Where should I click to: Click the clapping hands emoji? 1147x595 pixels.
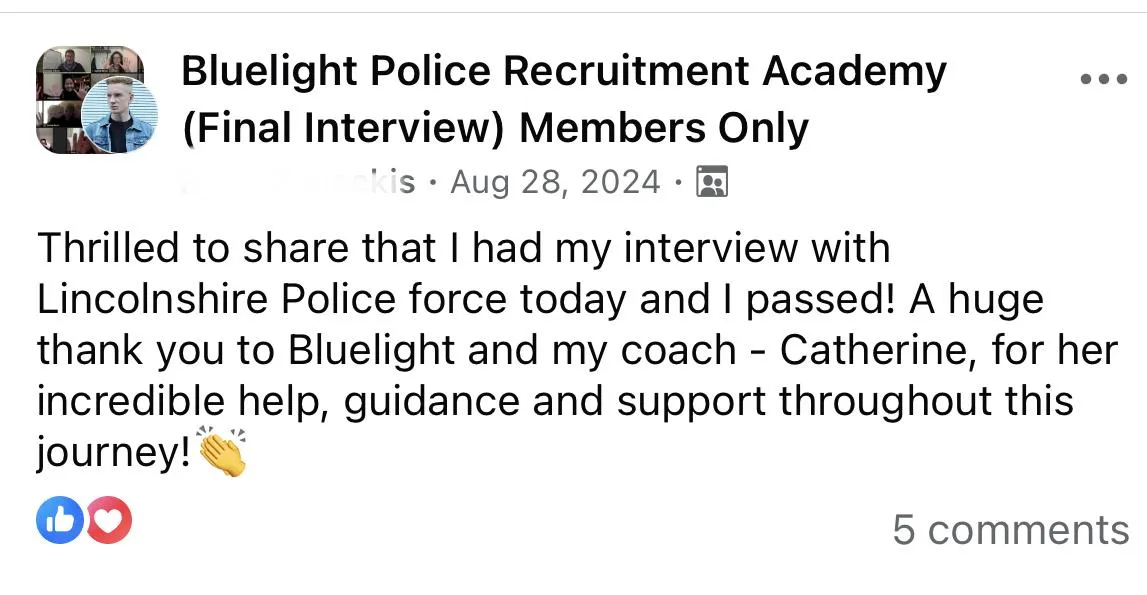point(222,452)
